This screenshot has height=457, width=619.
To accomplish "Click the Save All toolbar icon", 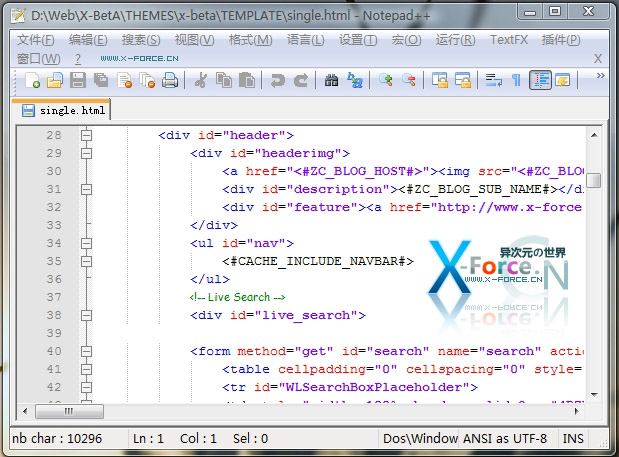I will 101,80.
